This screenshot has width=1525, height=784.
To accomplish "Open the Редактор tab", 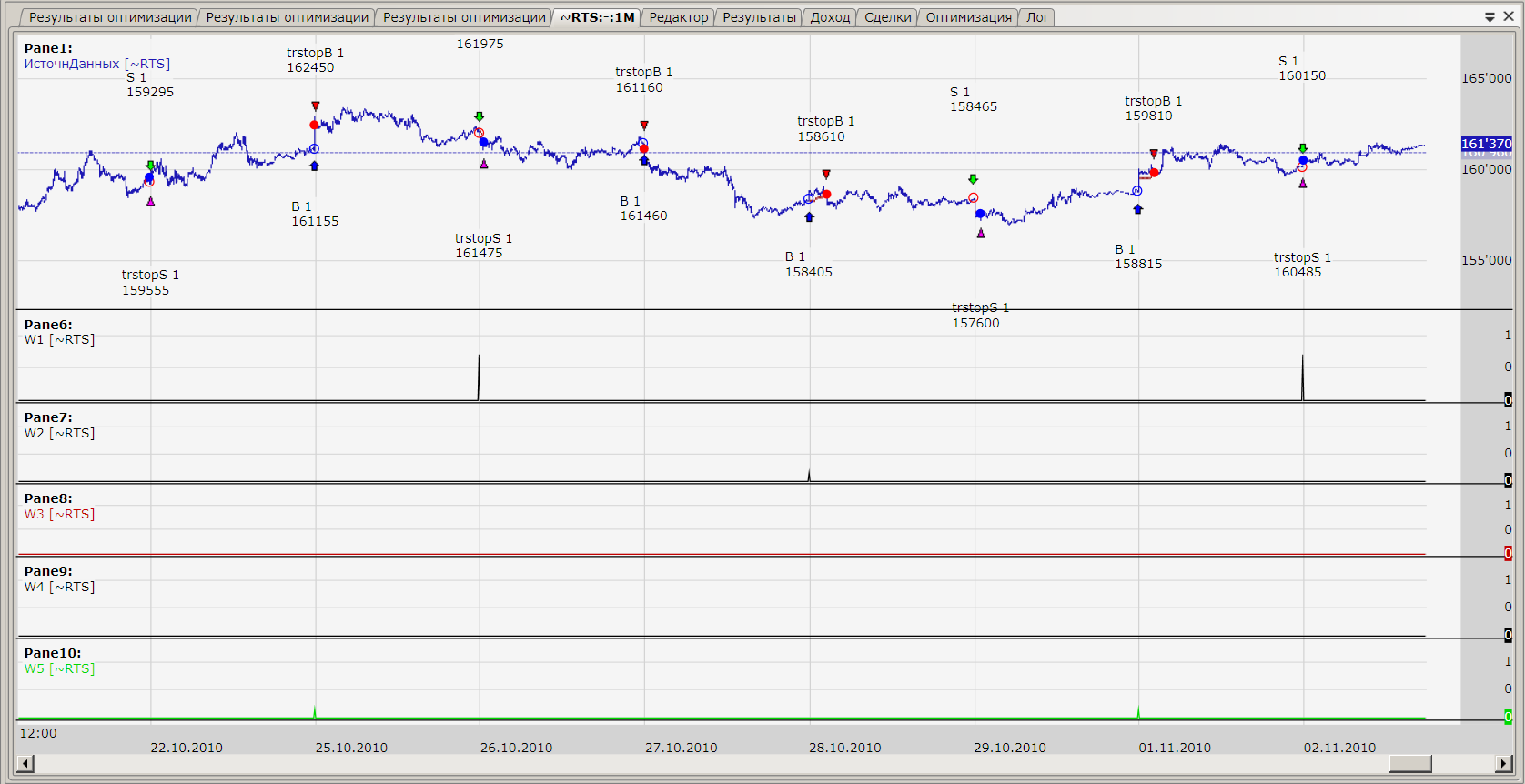I will click(x=679, y=17).
